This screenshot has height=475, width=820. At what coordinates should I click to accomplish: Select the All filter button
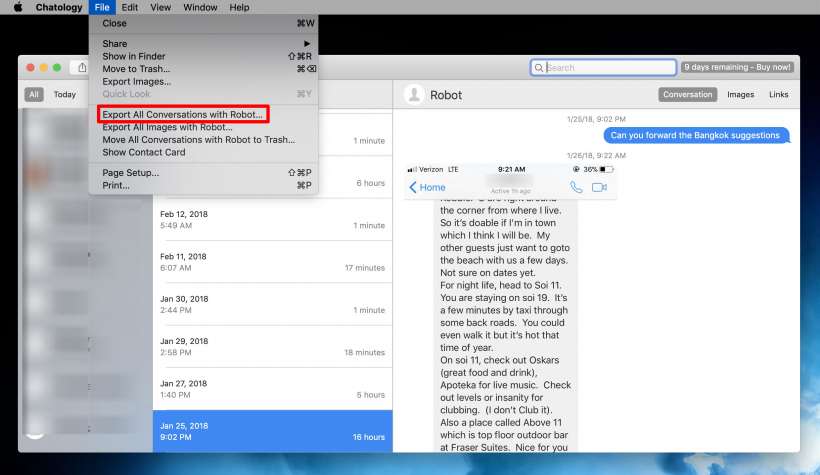pos(34,94)
